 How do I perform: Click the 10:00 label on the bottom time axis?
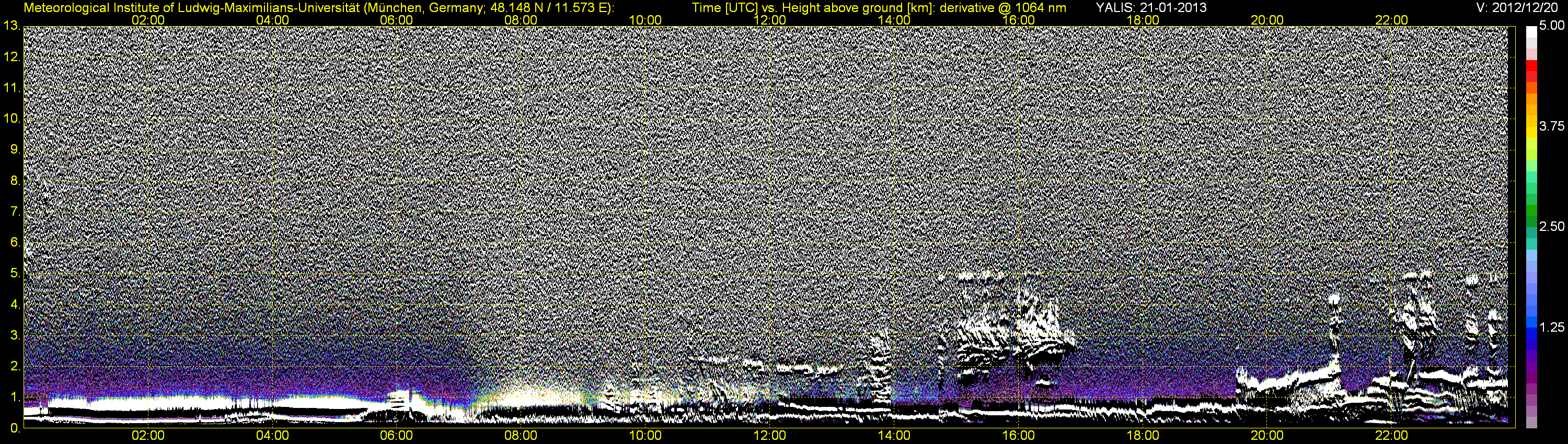[645, 436]
